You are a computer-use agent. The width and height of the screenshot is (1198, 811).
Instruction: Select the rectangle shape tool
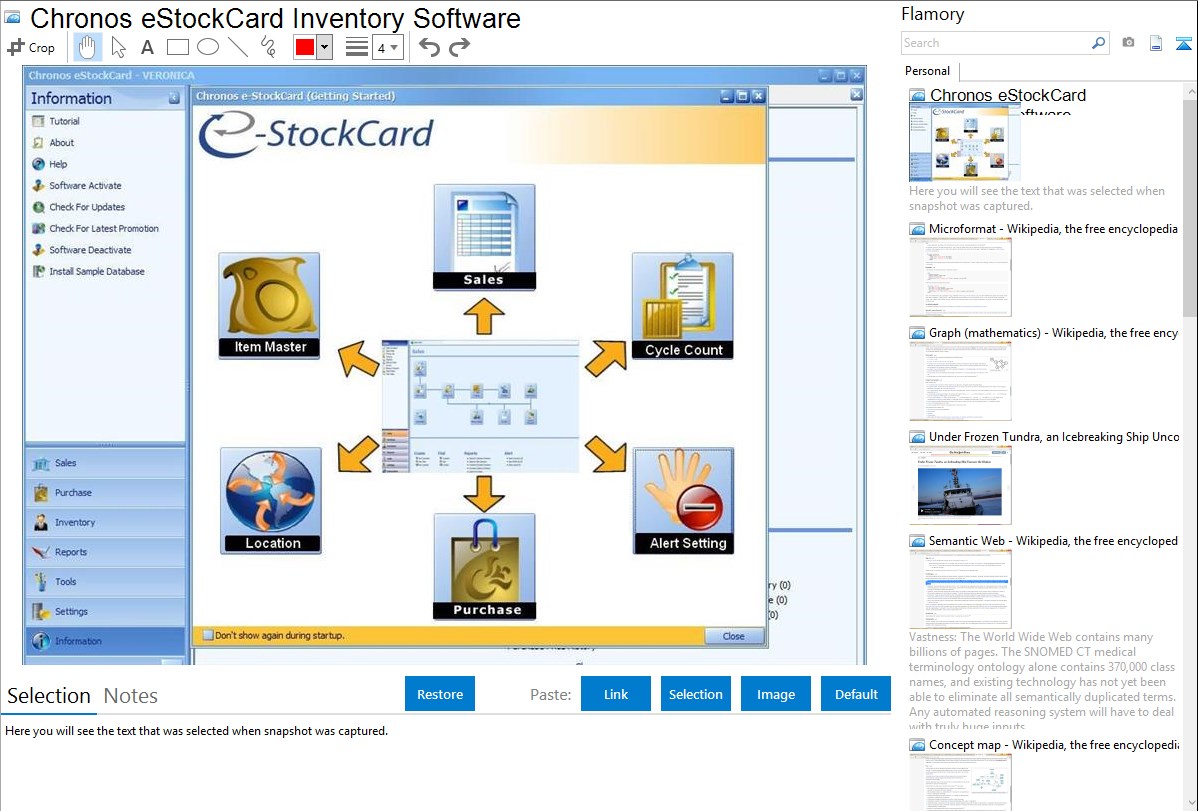tap(177, 47)
